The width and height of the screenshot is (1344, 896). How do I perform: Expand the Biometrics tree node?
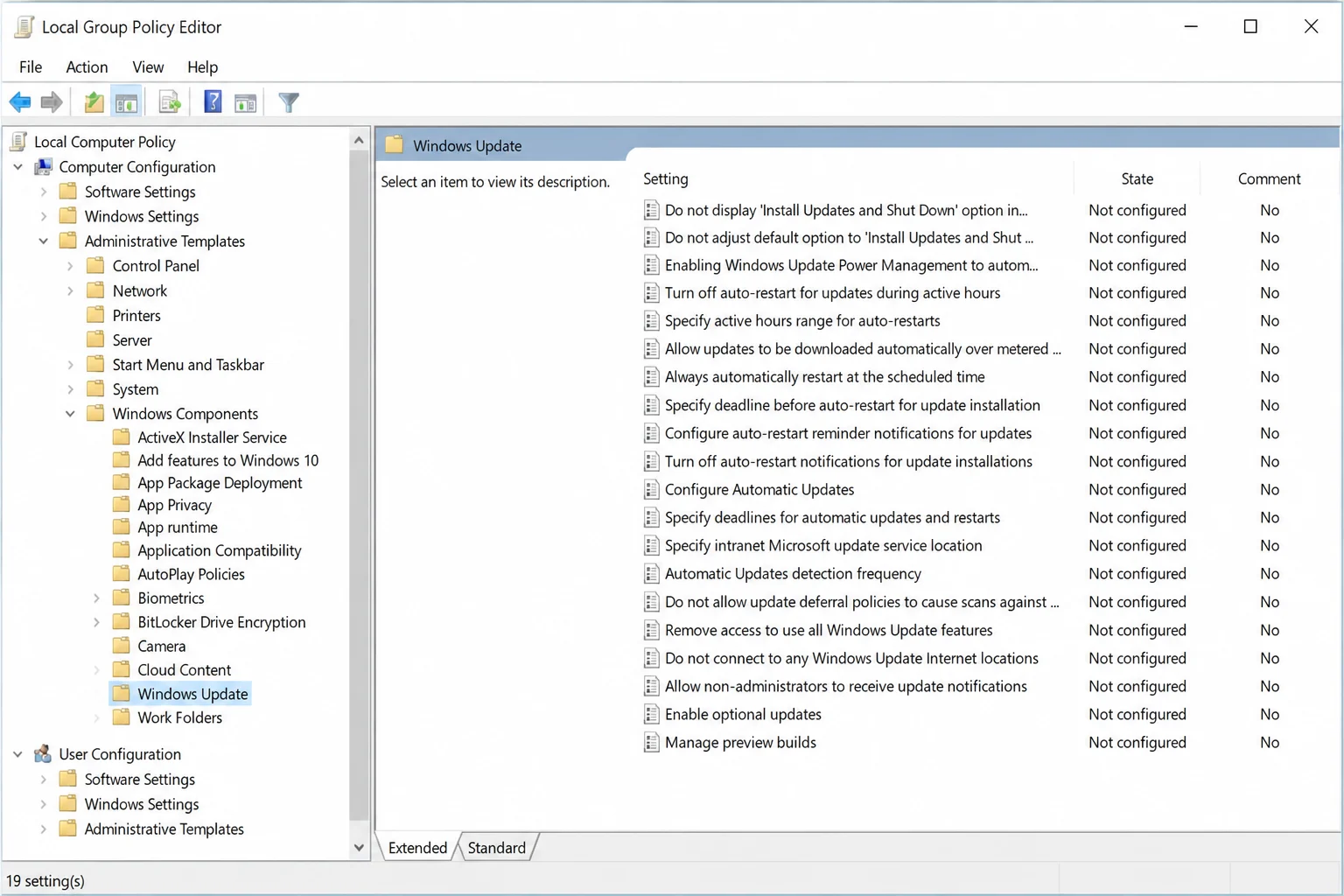[x=96, y=598]
